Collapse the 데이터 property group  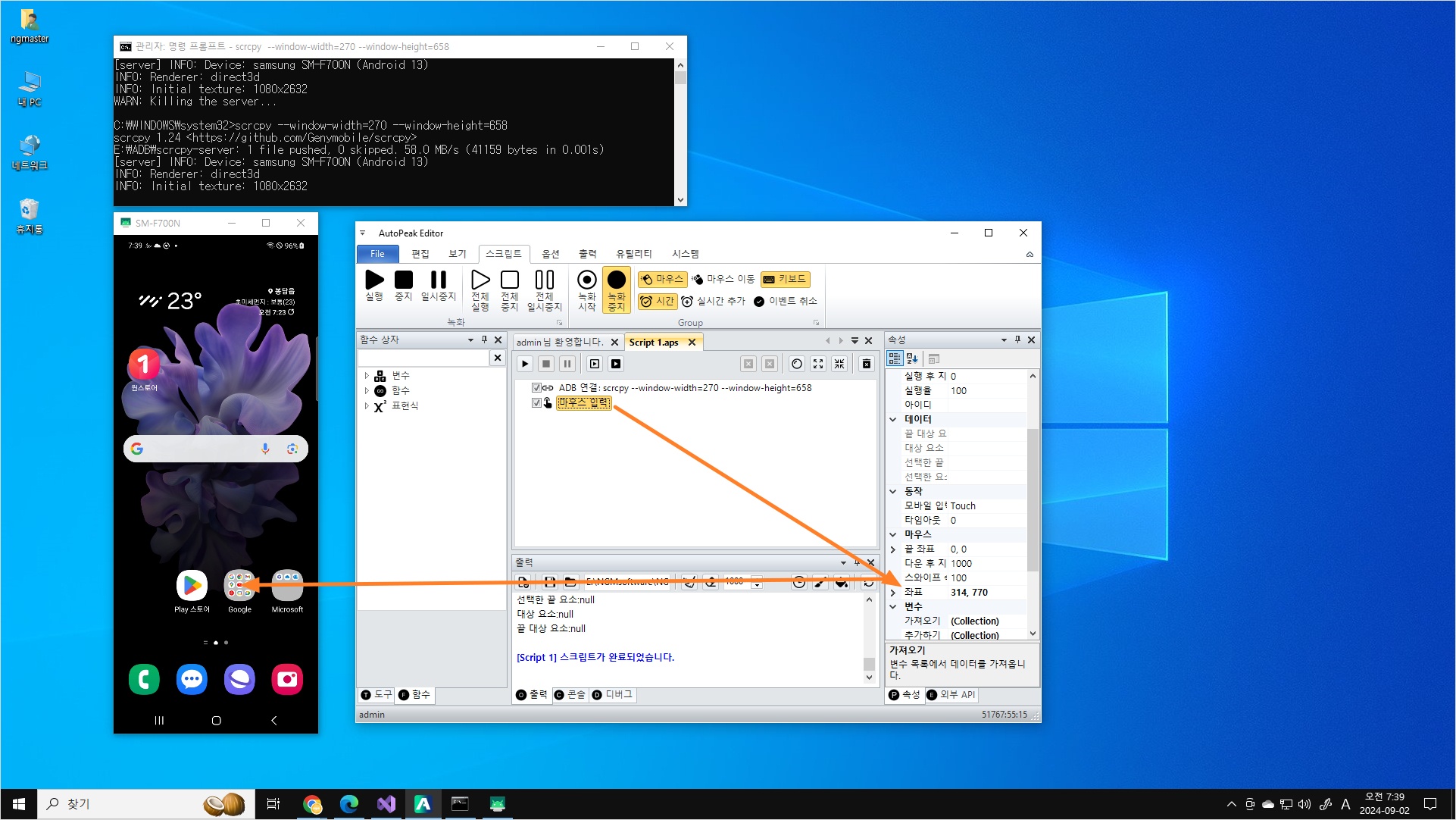point(893,420)
